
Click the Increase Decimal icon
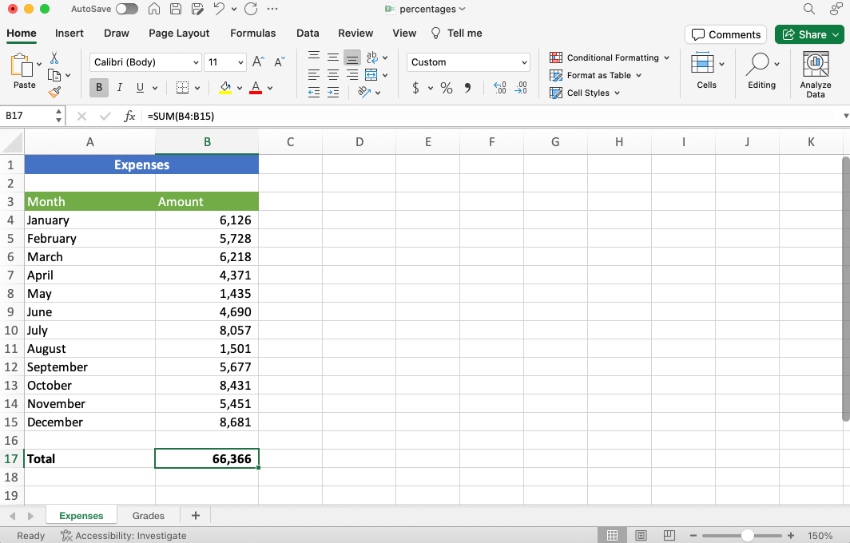pyautogui.click(x=500, y=88)
